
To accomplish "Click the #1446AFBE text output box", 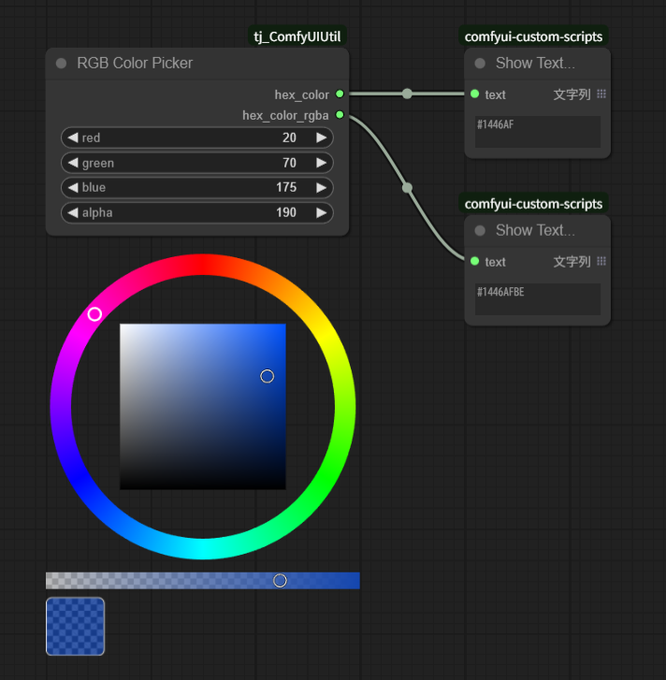I will click(x=538, y=299).
